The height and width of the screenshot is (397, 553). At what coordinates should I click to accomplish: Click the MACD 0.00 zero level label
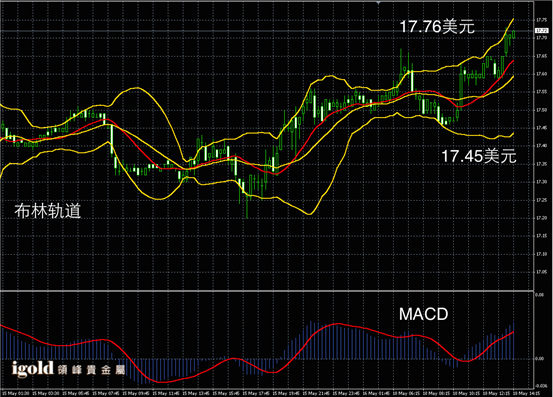coord(540,359)
